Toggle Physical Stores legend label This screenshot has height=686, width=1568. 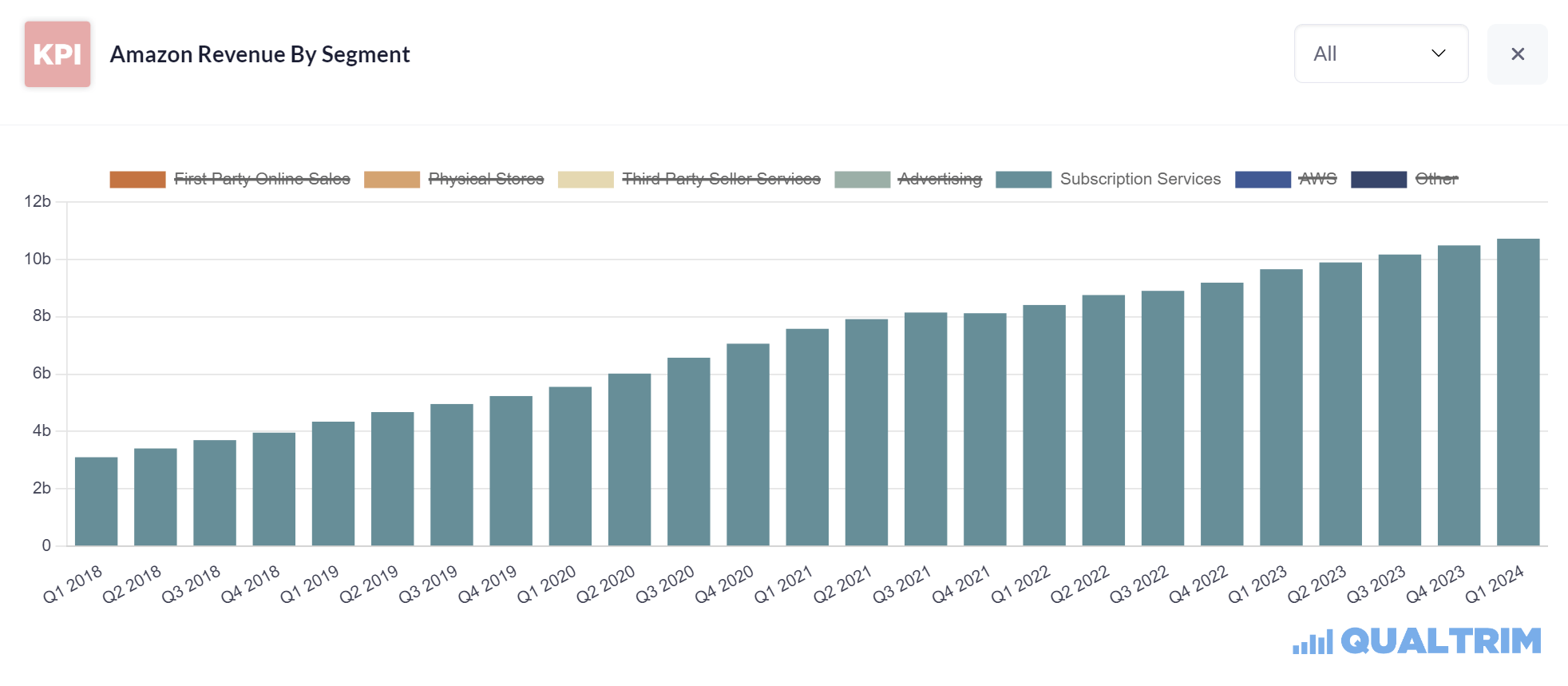[x=486, y=179]
